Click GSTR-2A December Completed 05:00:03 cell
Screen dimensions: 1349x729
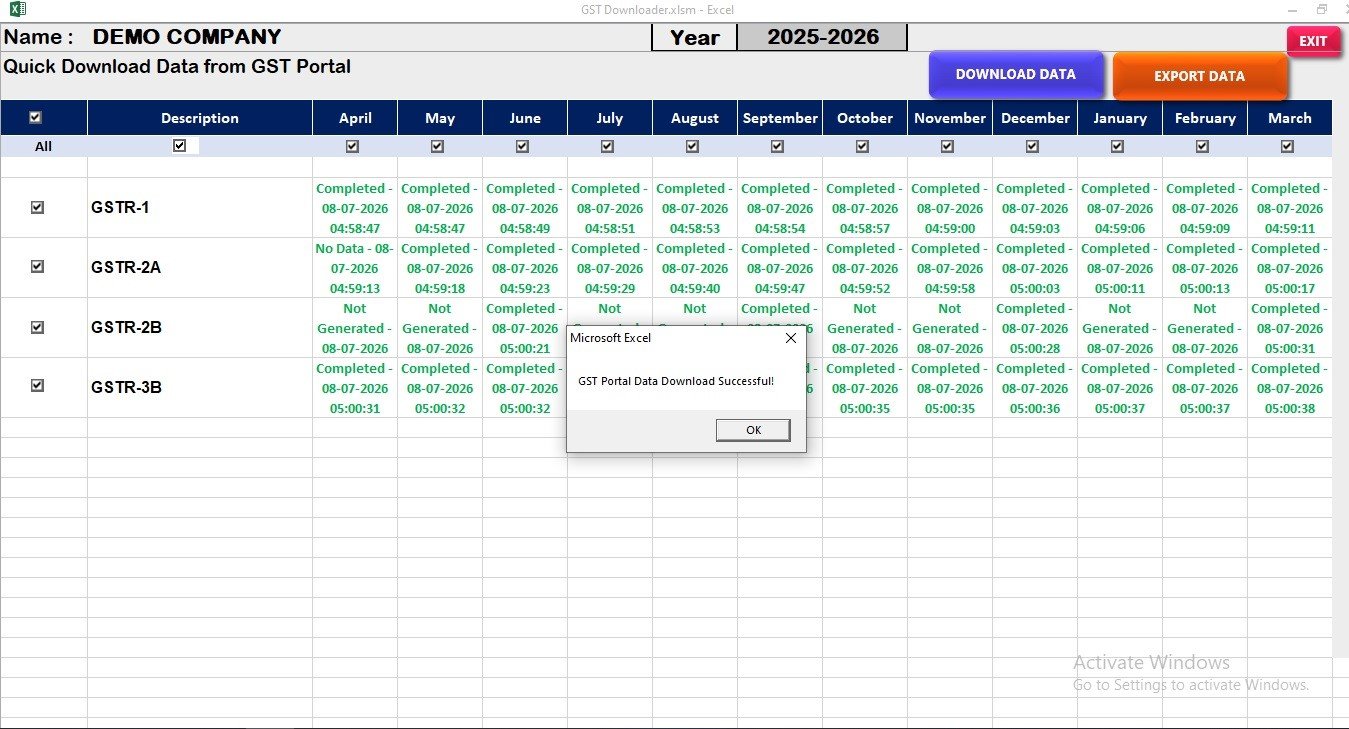pos(1035,268)
